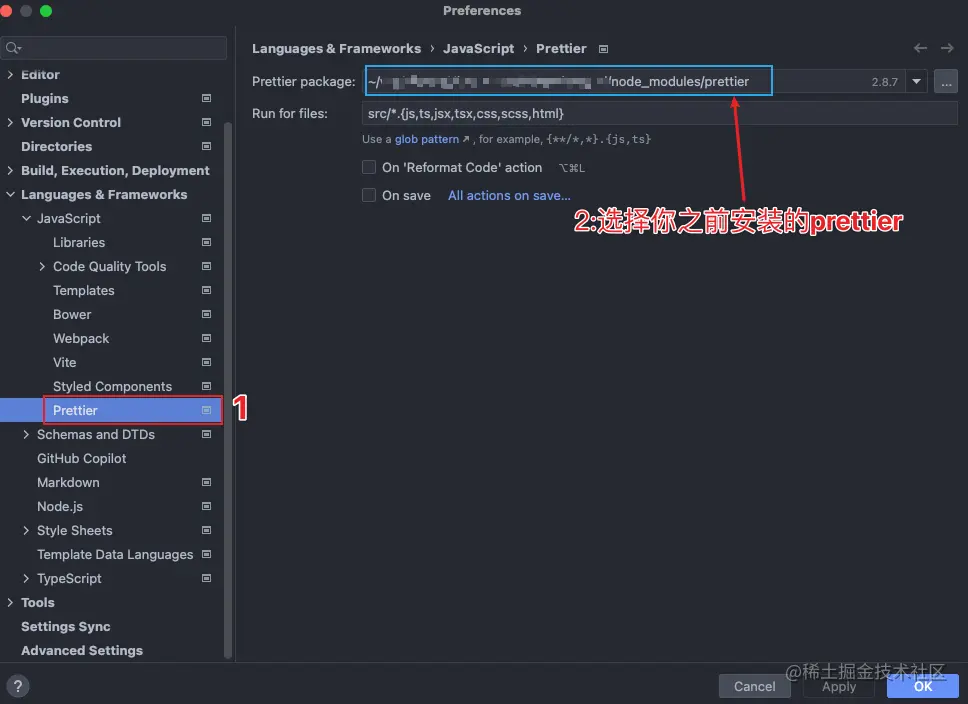Expand the Style Sheets node
The image size is (968, 704).
[26, 530]
